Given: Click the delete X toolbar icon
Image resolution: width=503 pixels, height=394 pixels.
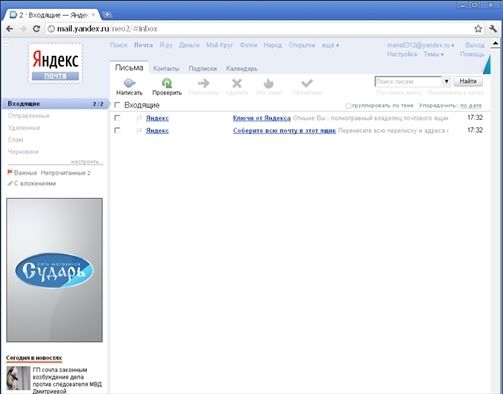Looking at the screenshot, I should [237, 83].
